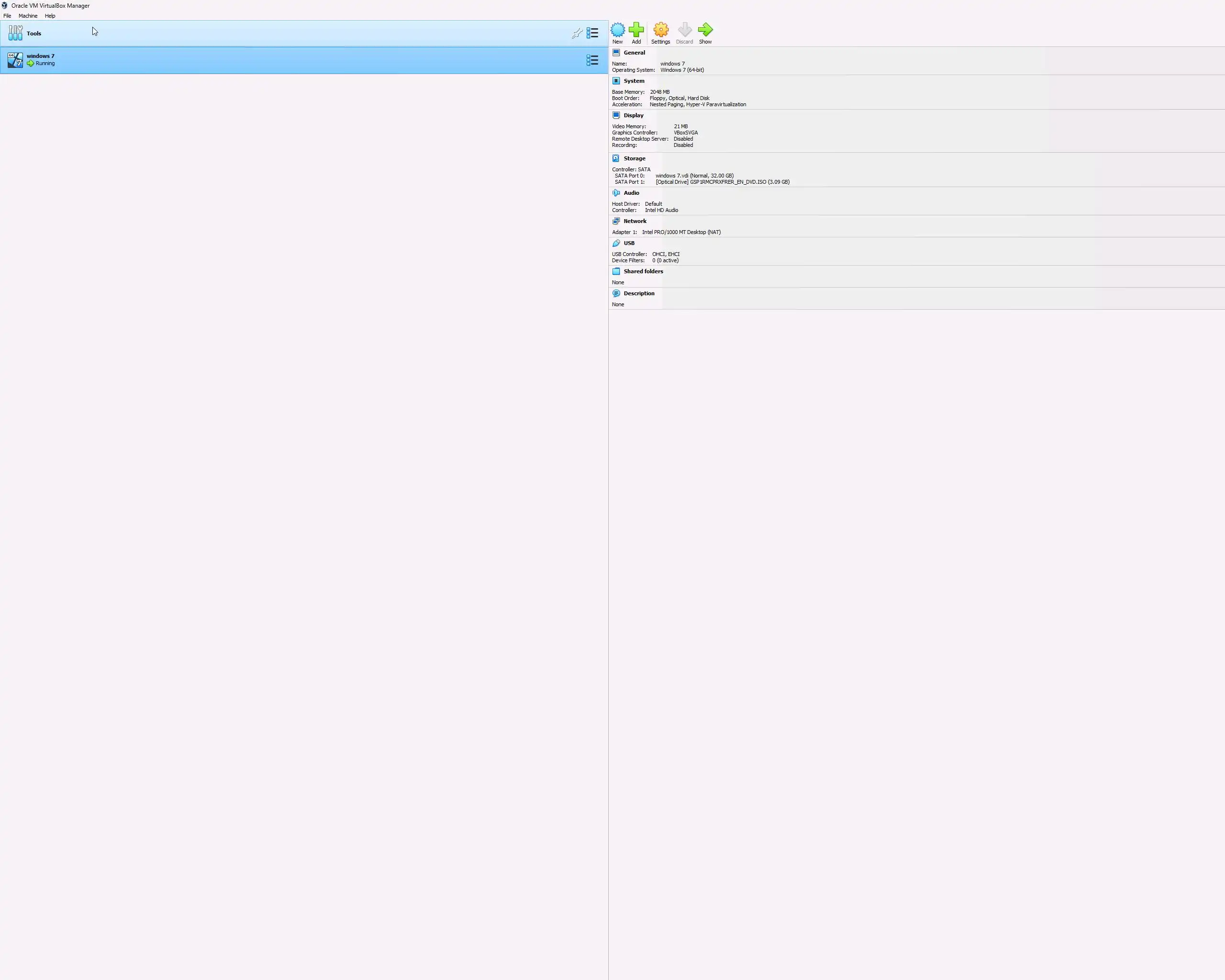Viewport: 1225px width, 980px height.
Task: Click the Tools wrench icon
Action: click(x=15, y=33)
